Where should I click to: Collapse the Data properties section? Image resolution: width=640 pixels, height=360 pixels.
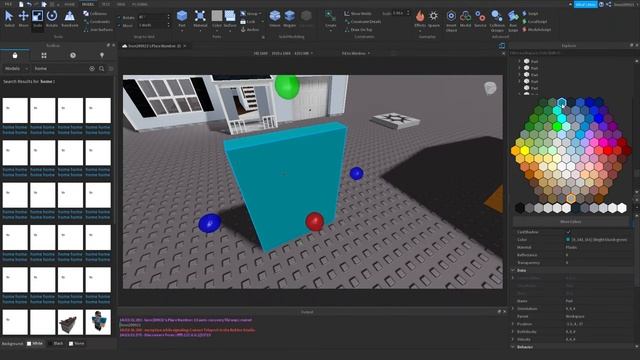[x=513, y=270]
